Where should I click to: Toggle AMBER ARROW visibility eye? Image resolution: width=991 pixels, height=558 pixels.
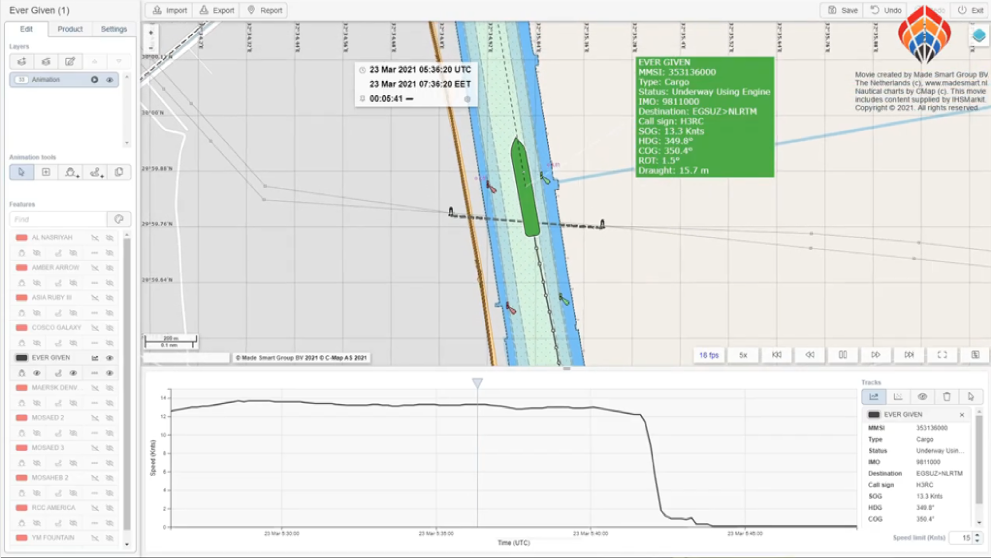[x=109, y=267]
